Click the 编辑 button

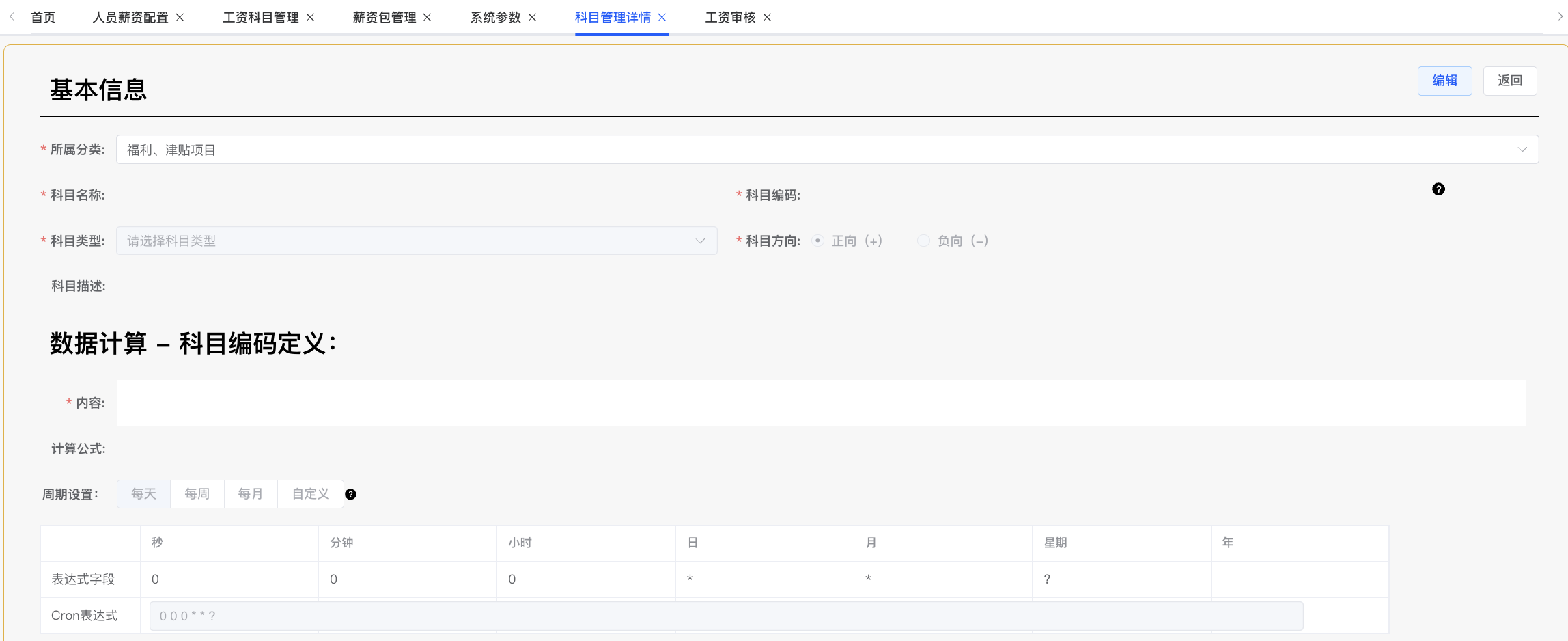click(x=1444, y=81)
